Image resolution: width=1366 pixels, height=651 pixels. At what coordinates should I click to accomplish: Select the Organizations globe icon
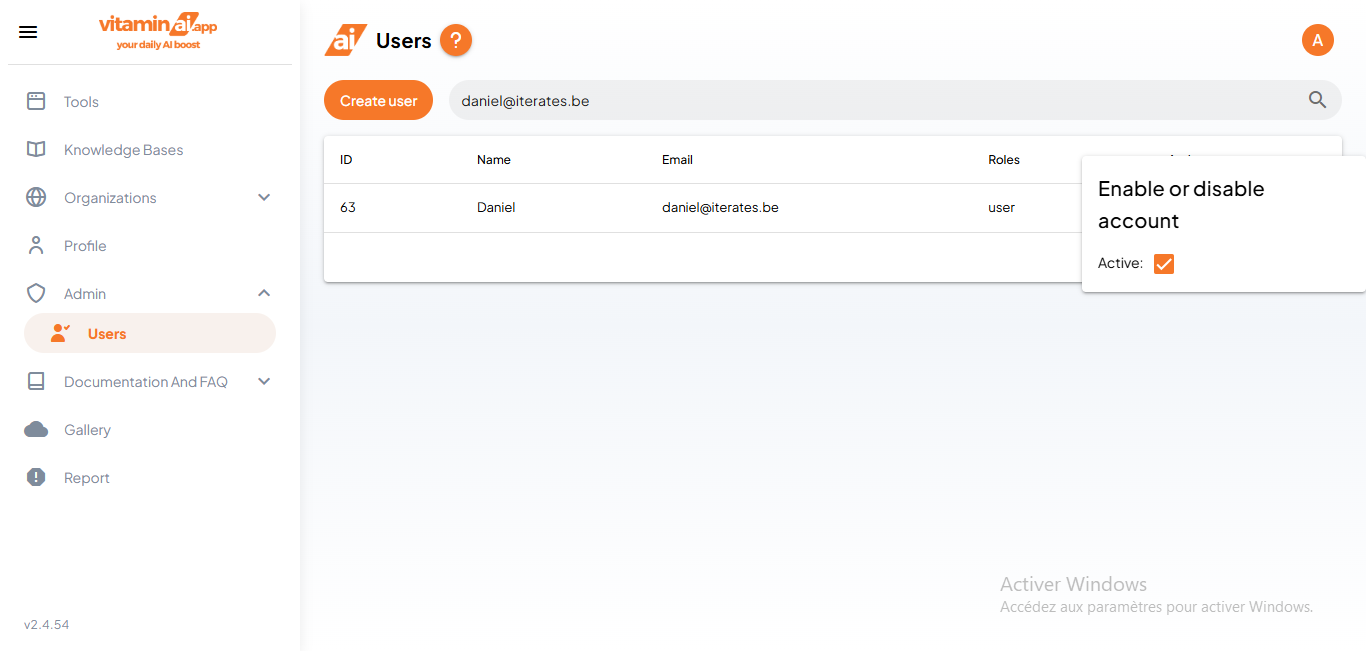click(x=36, y=197)
